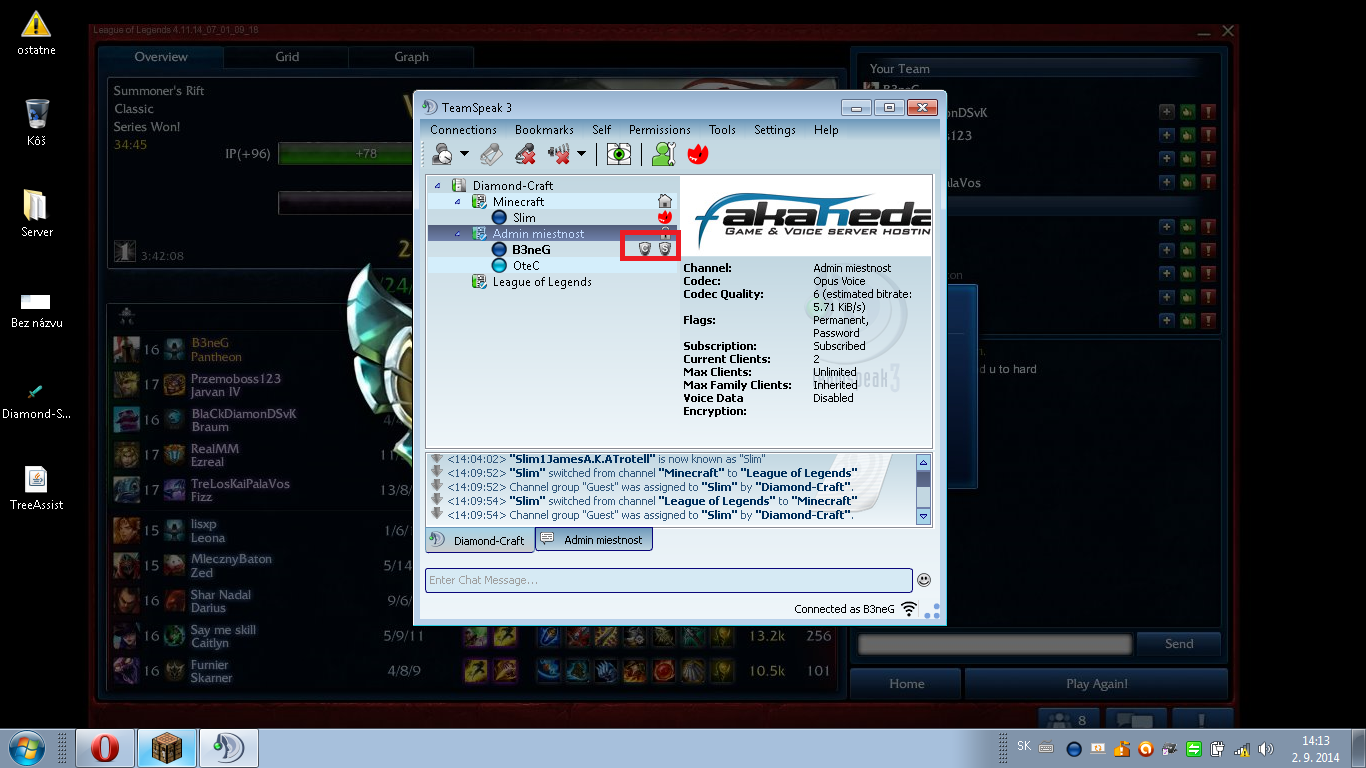This screenshot has height=768, width=1366.
Task: Open the Tools menu in TeamSpeak
Action: [x=722, y=130]
